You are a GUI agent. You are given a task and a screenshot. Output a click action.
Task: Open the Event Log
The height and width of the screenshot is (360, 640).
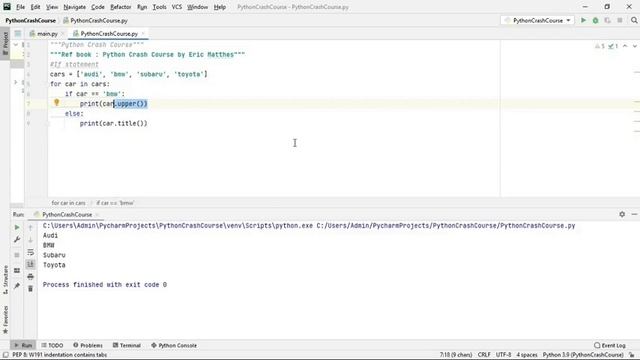[x=610, y=345]
